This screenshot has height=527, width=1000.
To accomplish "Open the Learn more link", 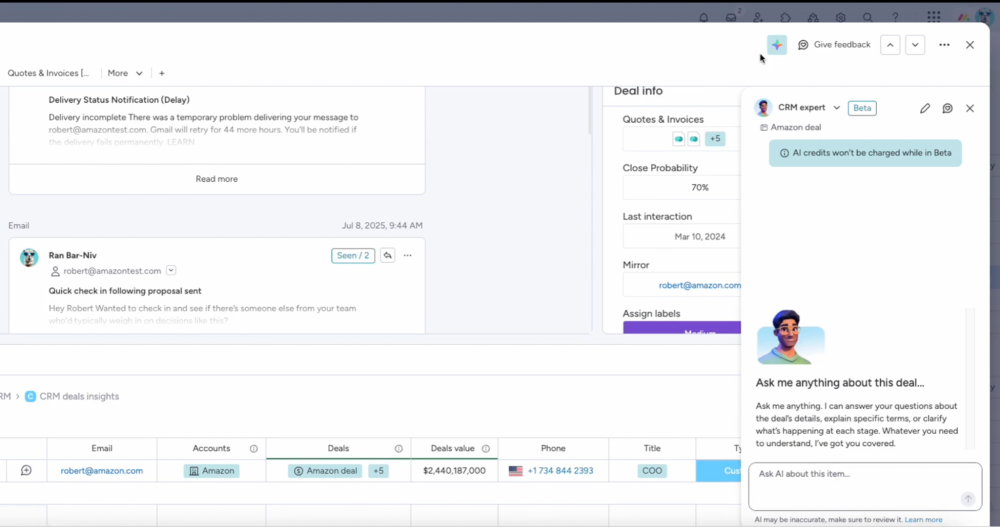I will click(x=923, y=520).
